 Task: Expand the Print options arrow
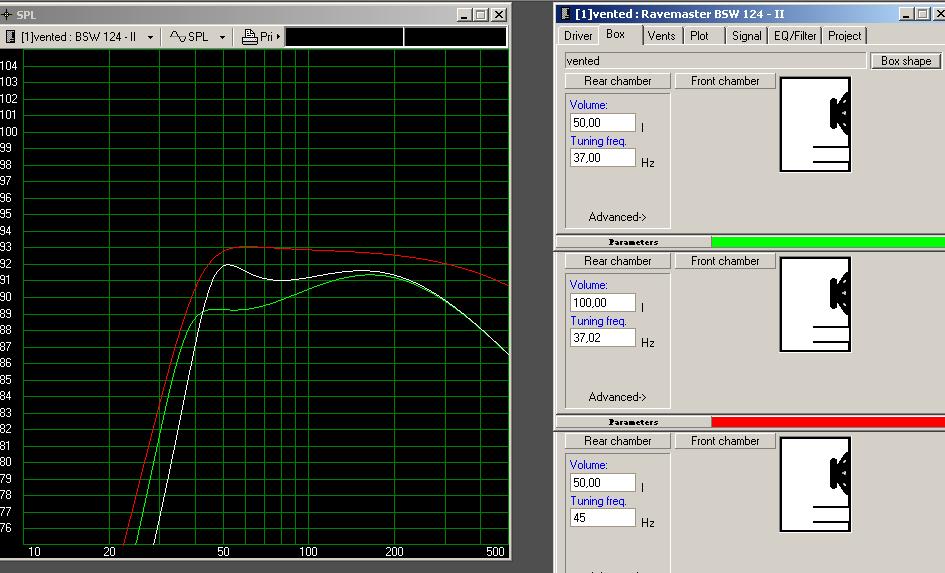[279, 37]
